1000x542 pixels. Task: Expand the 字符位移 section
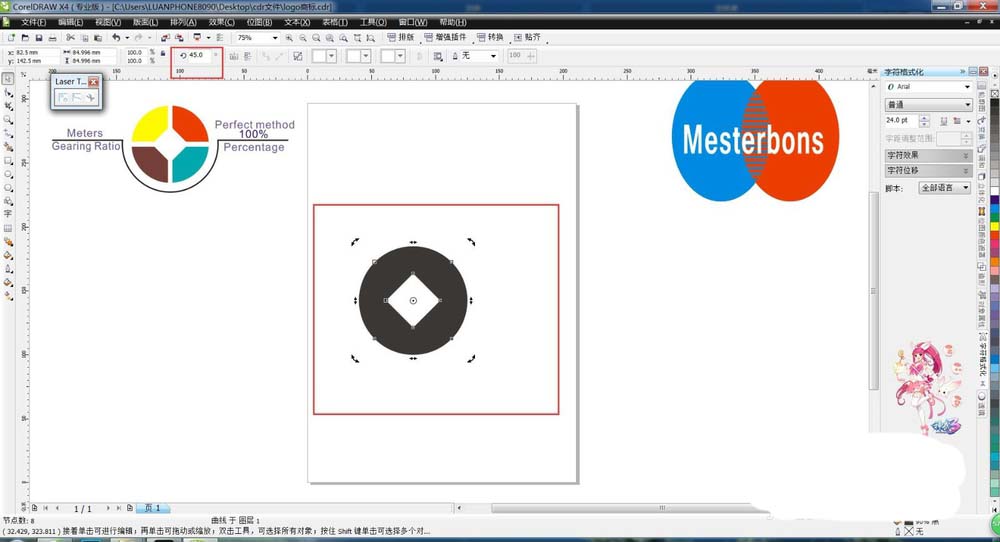point(927,171)
